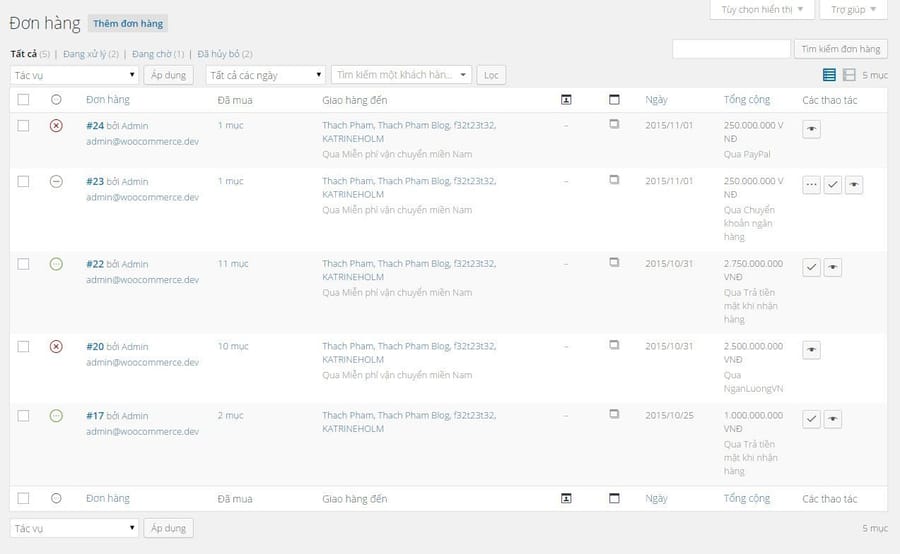Complete order #22 with the checkmark icon
900x554 pixels.
[811, 268]
